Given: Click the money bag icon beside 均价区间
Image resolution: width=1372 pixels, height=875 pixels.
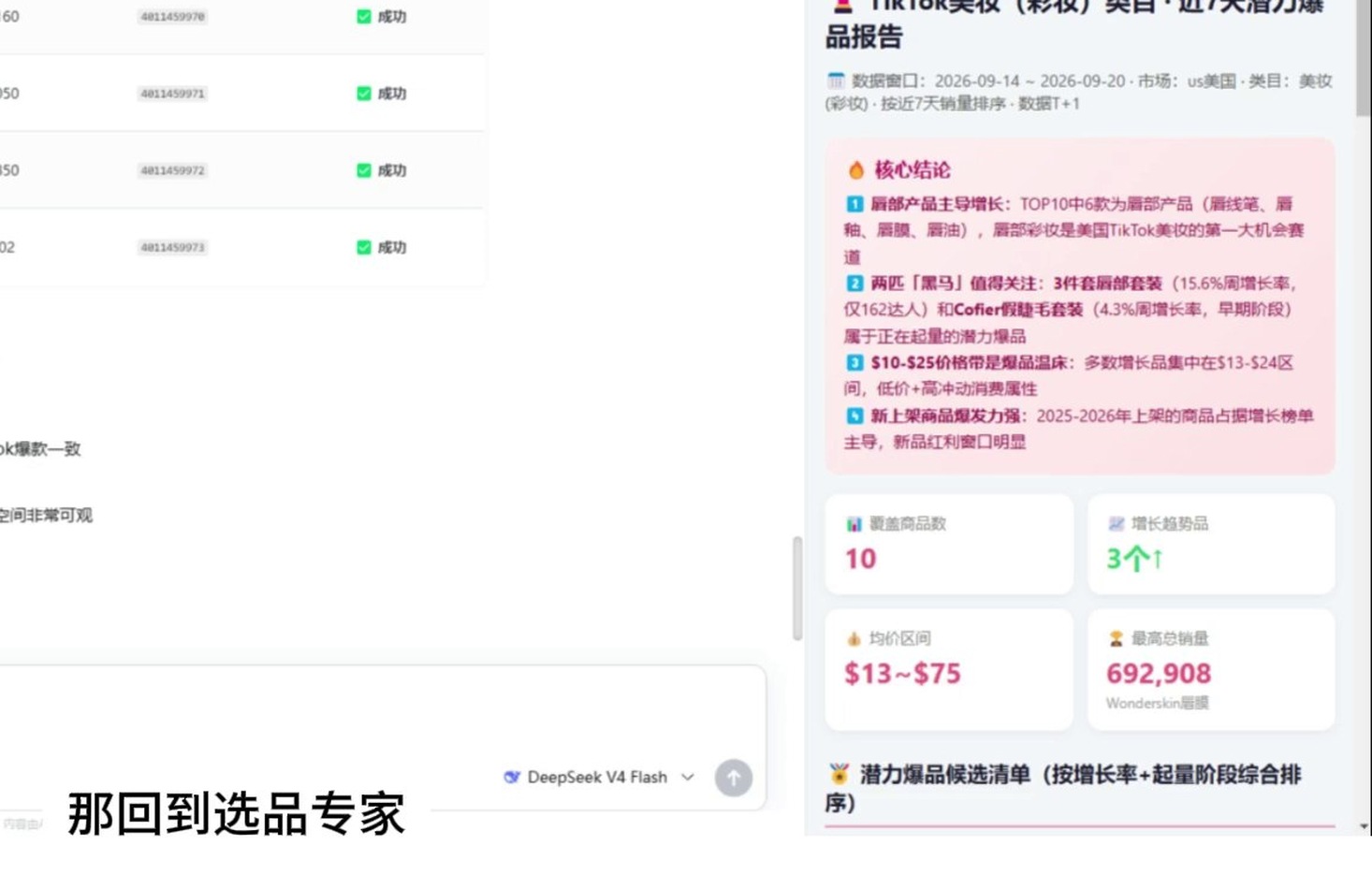Looking at the screenshot, I should [854, 638].
